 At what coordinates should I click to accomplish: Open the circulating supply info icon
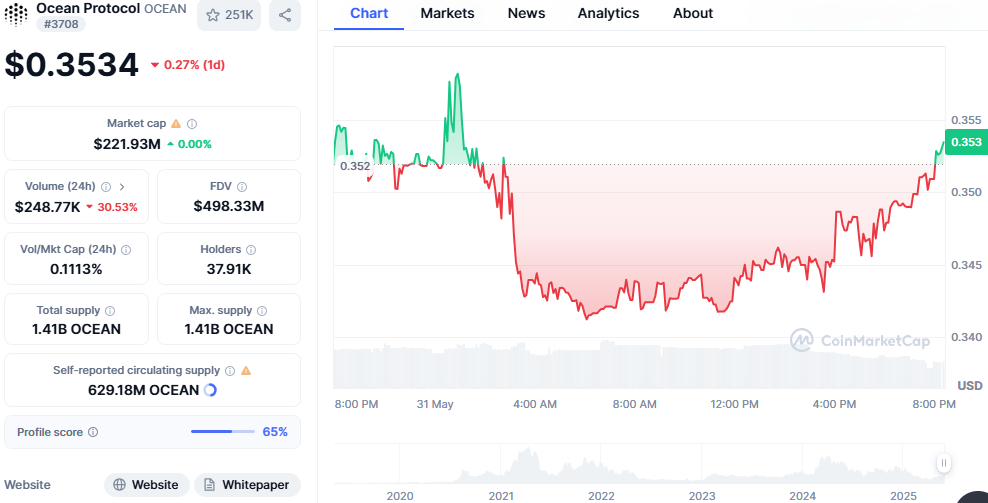[230, 371]
